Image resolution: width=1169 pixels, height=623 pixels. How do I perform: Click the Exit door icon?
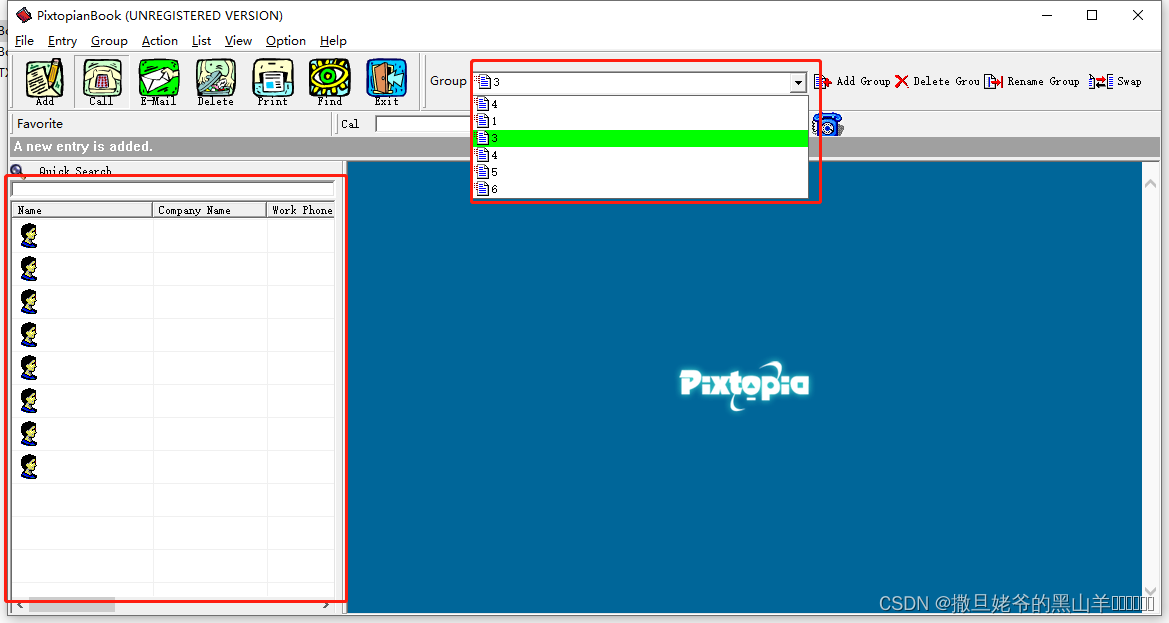(x=386, y=81)
